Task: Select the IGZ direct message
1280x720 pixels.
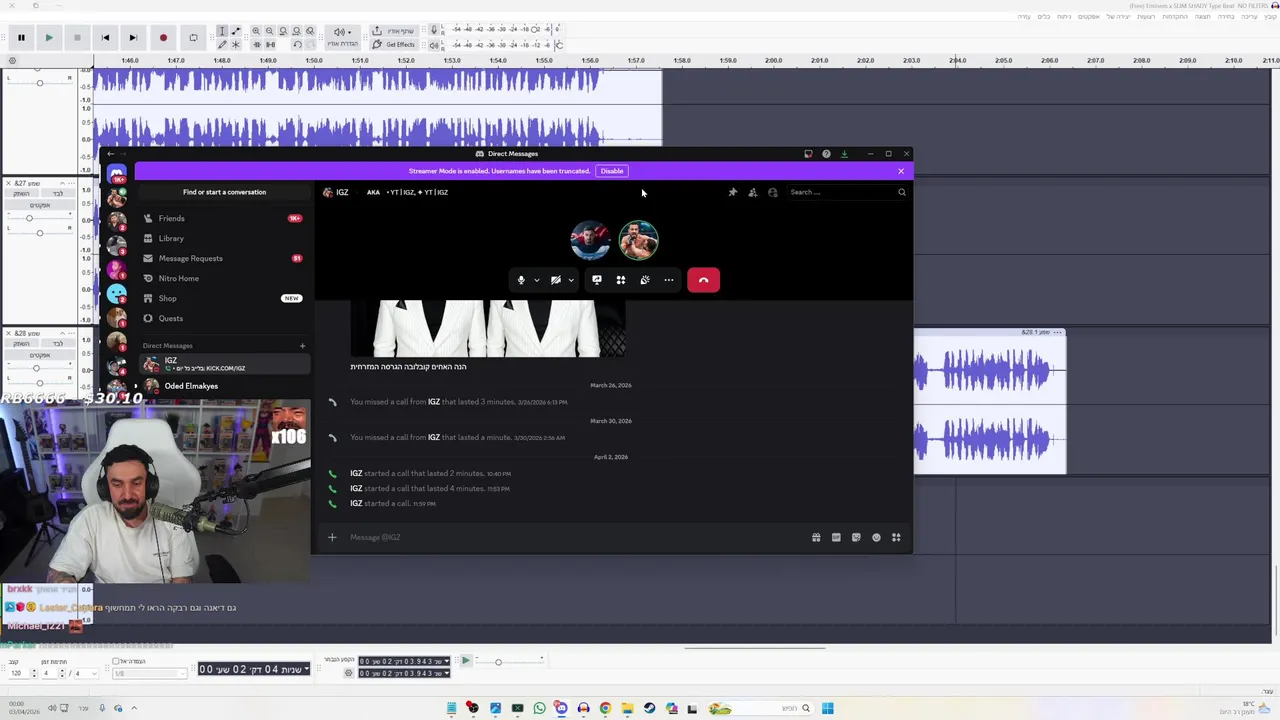Action: click(224, 364)
